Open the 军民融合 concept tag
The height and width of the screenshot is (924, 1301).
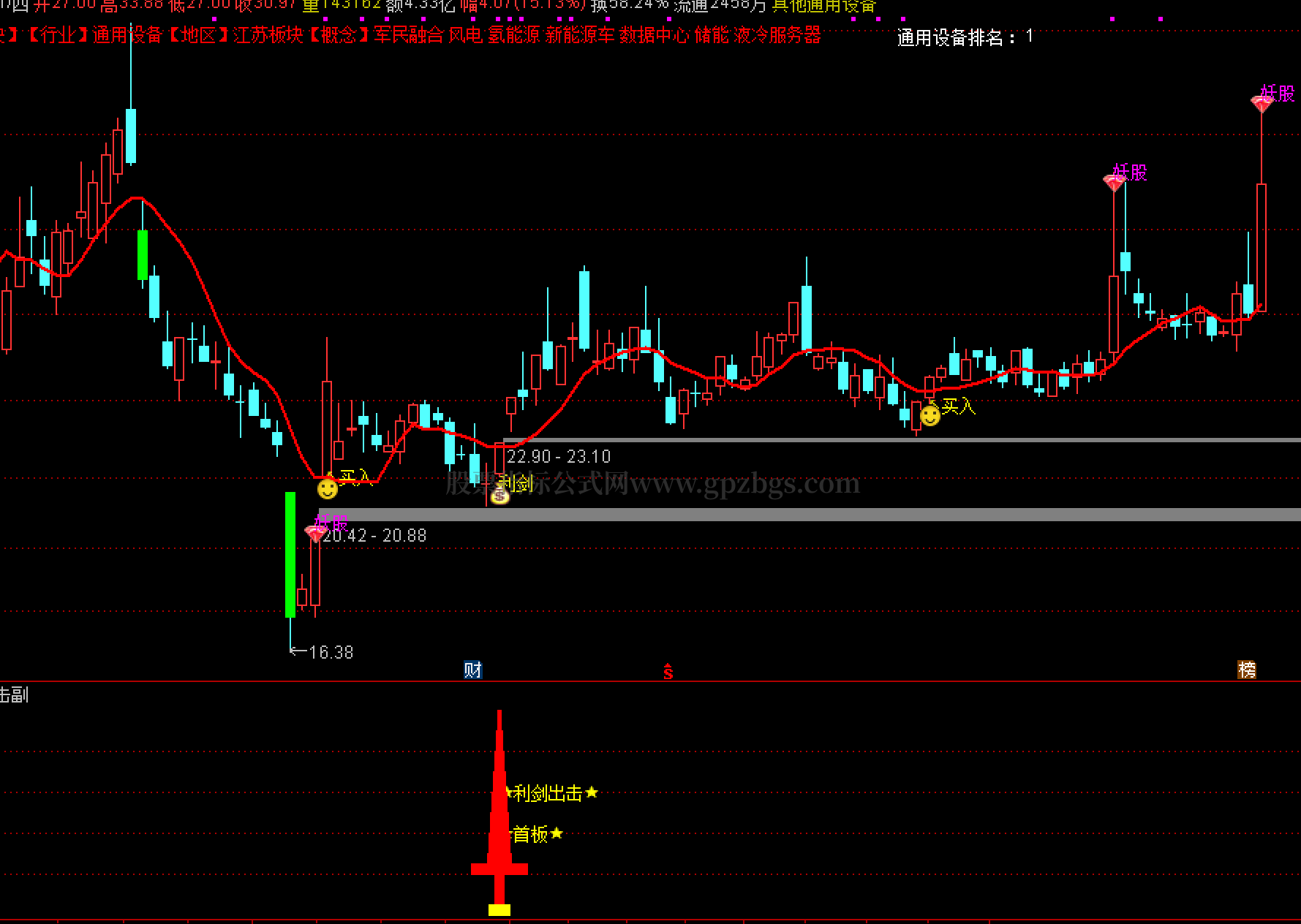408,35
